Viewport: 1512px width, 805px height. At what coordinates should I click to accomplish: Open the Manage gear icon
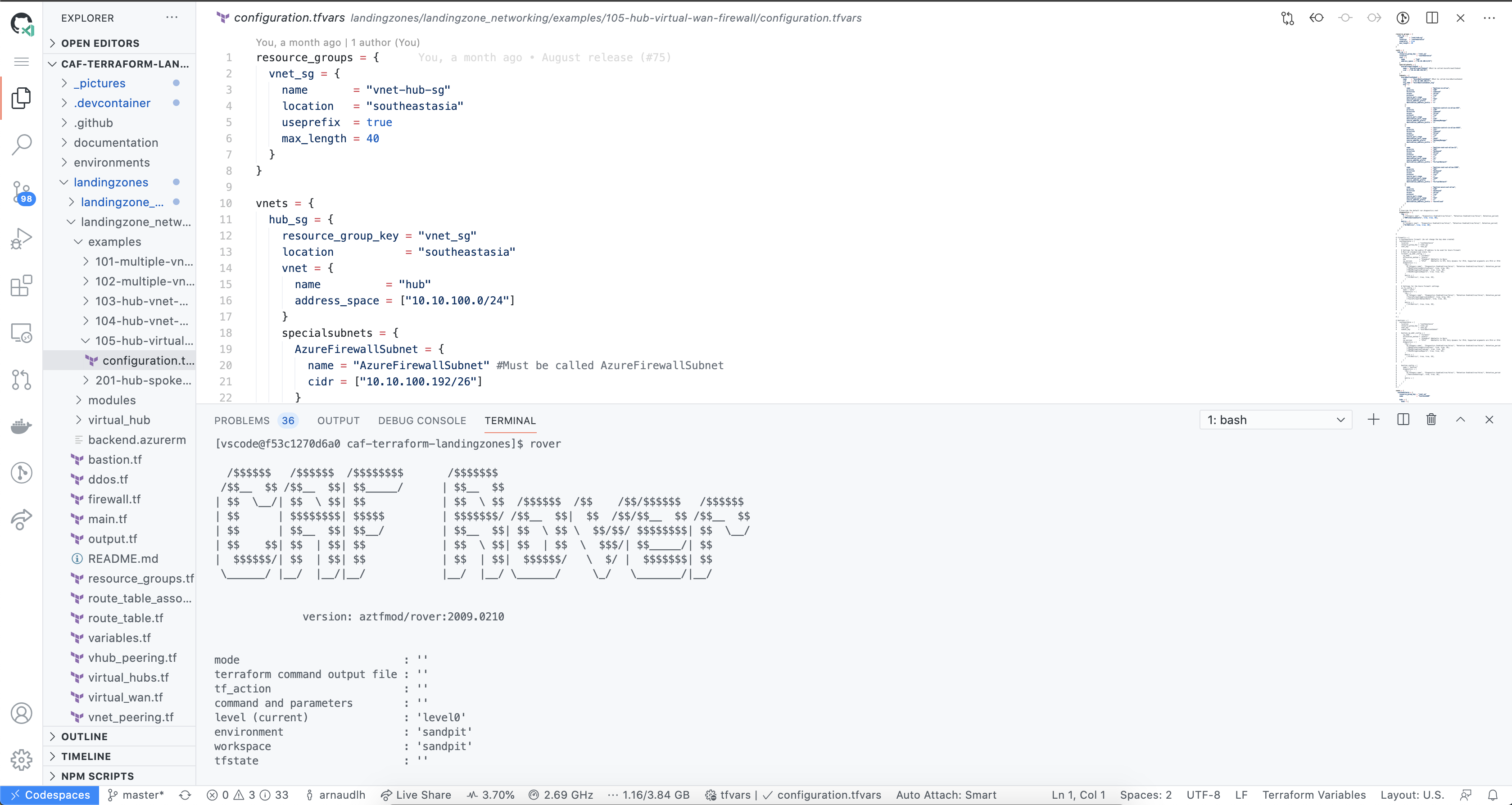(22, 759)
